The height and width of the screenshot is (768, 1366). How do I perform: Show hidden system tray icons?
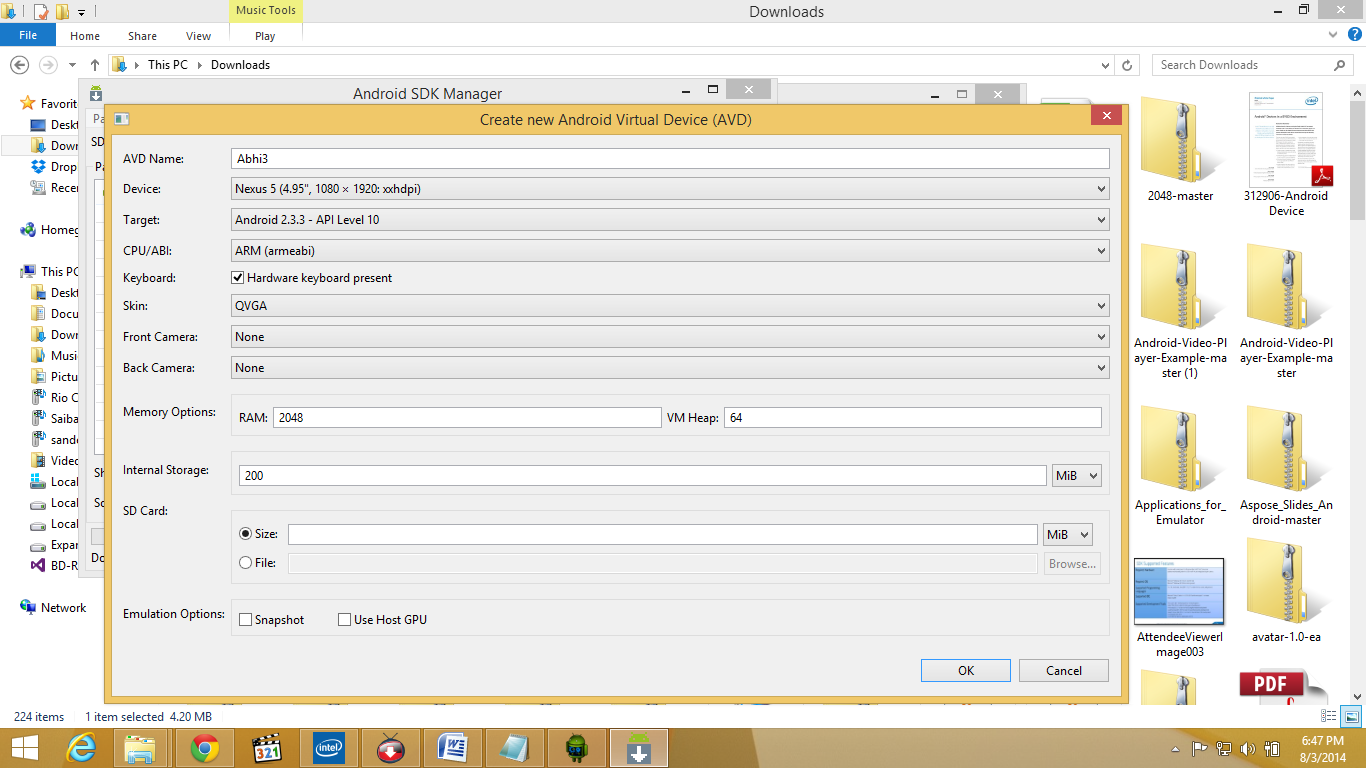pyautogui.click(x=1176, y=748)
